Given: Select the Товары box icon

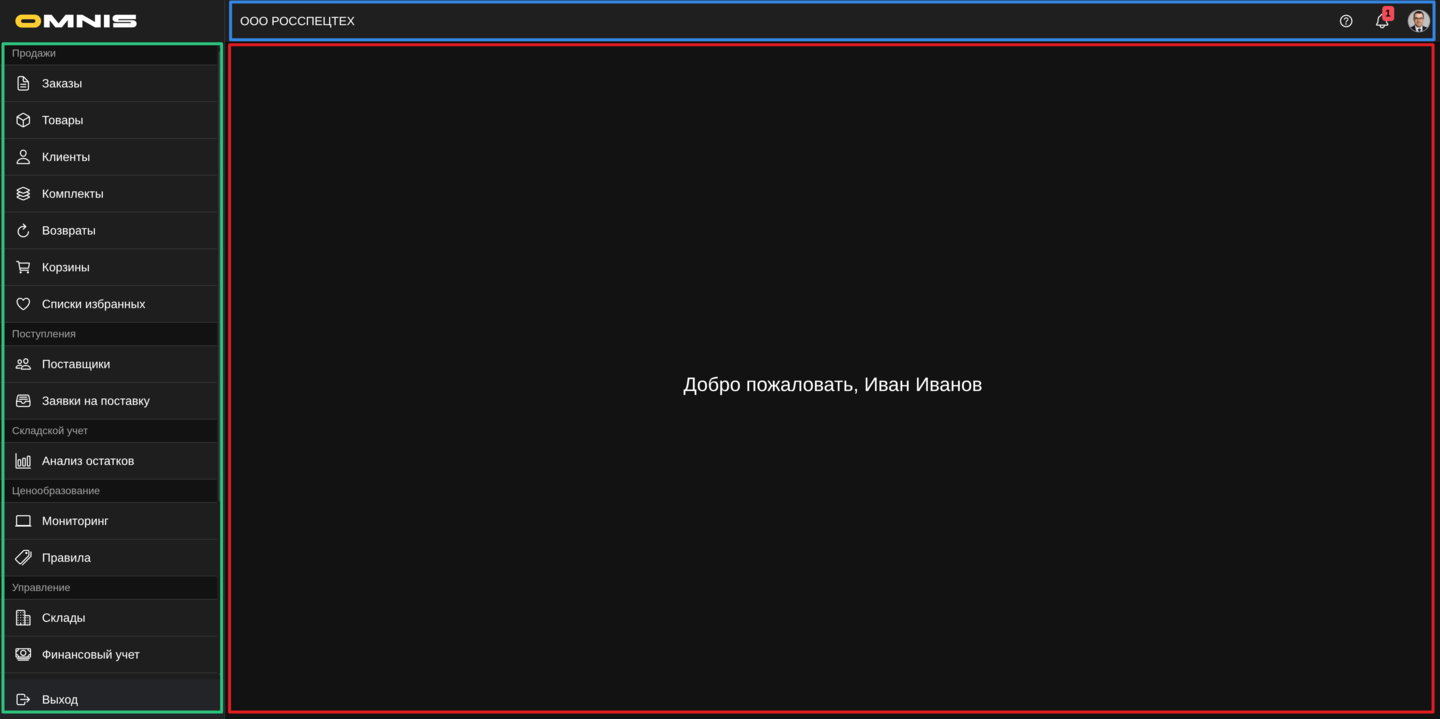Looking at the screenshot, I should [x=23, y=120].
